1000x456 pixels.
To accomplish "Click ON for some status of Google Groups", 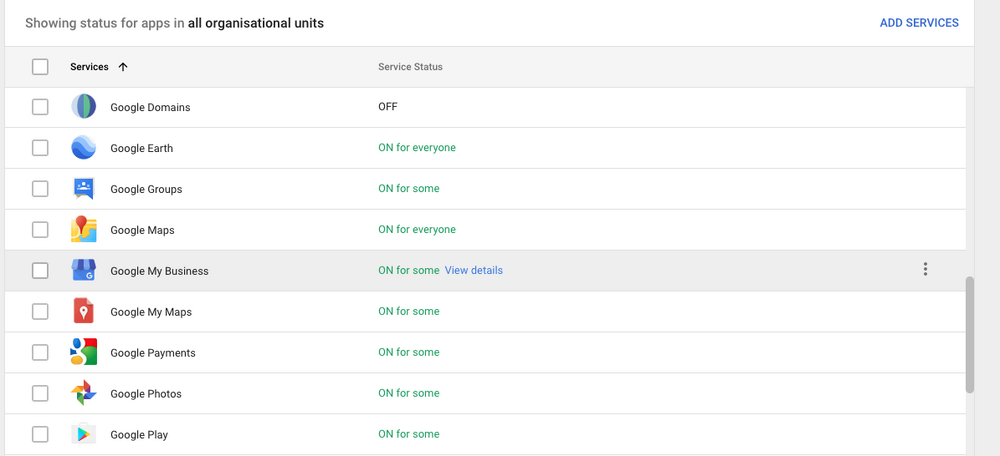I will point(409,188).
